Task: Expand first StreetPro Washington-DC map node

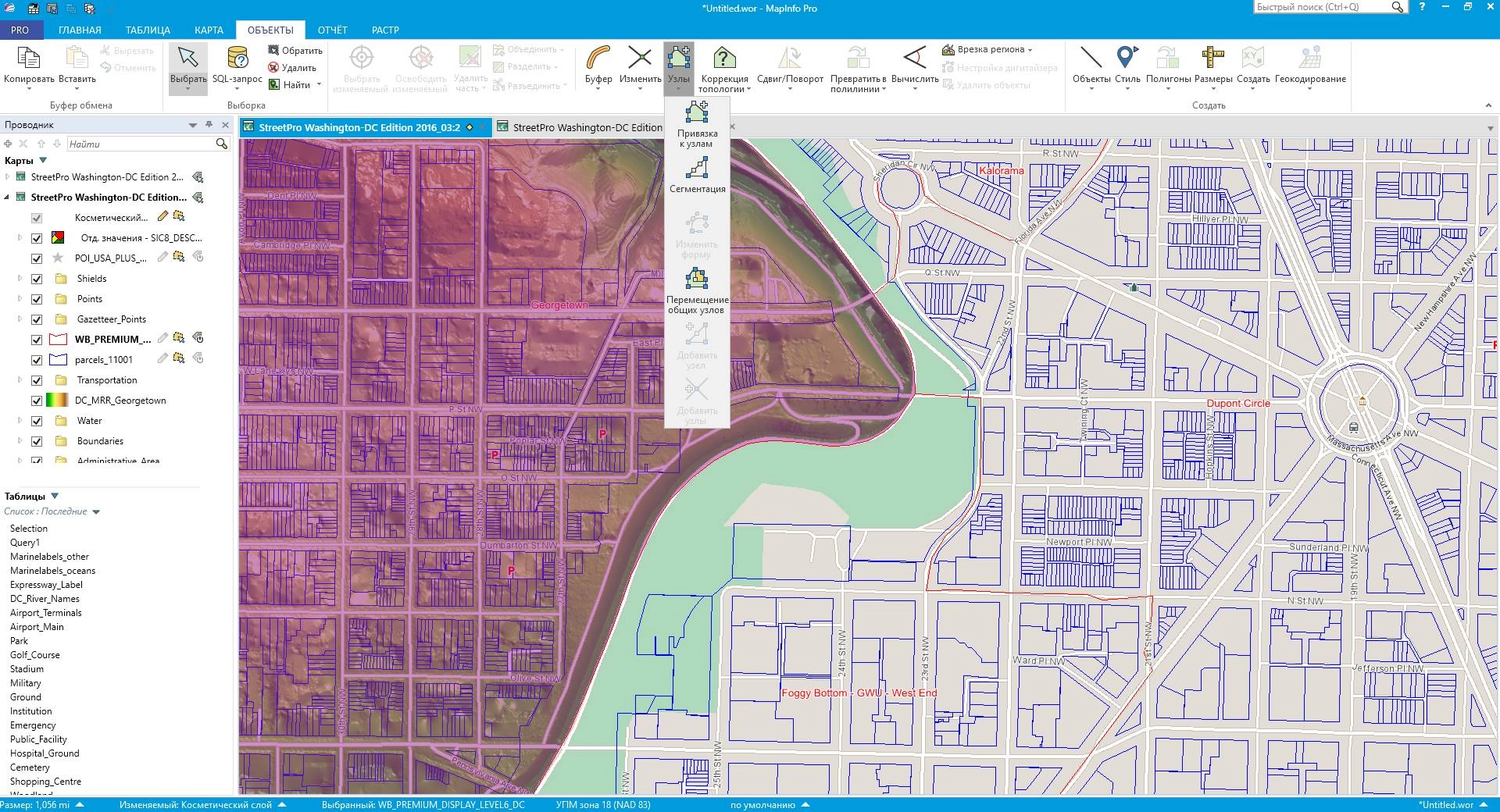Action: (8, 177)
